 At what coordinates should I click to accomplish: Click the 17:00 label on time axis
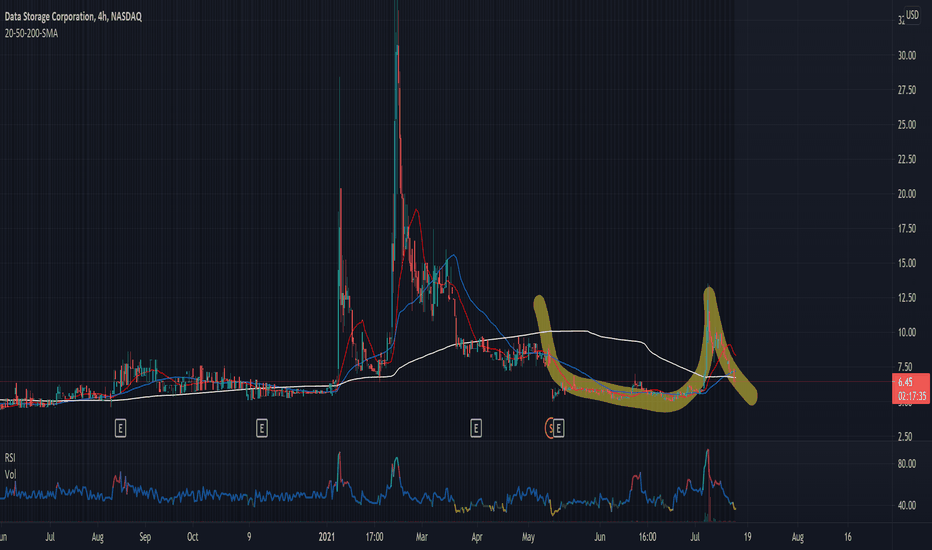[x=374, y=537]
